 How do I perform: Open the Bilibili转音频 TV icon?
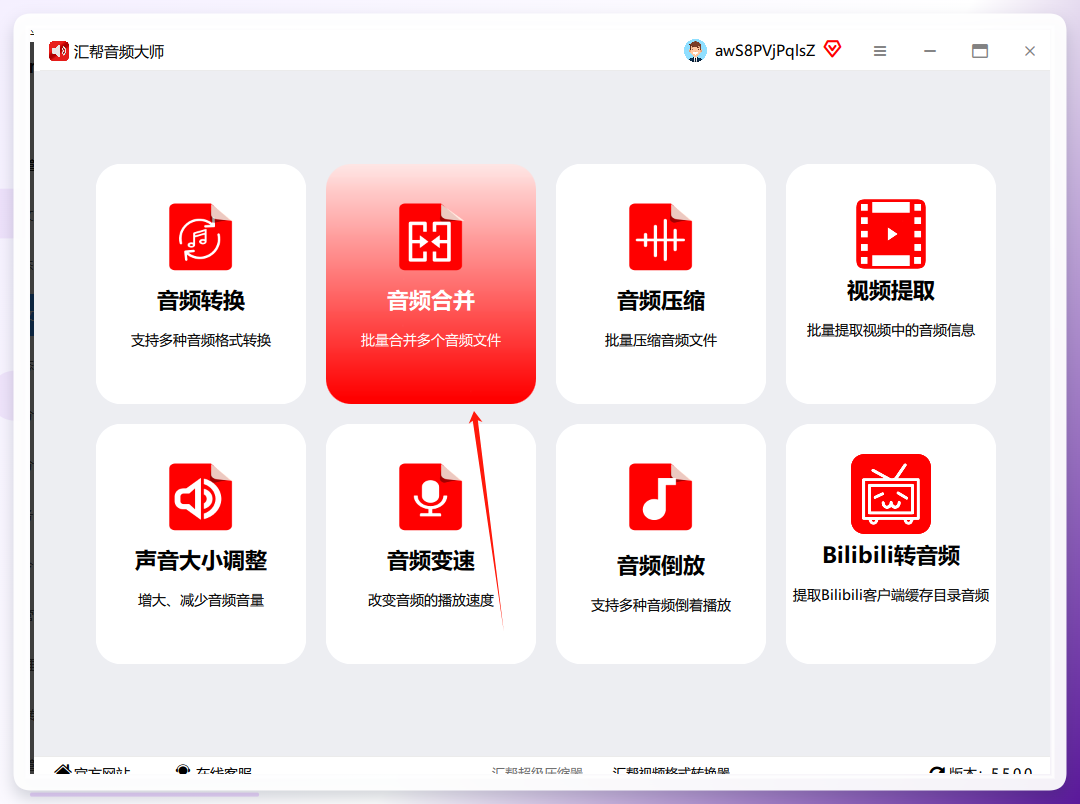tap(891, 493)
